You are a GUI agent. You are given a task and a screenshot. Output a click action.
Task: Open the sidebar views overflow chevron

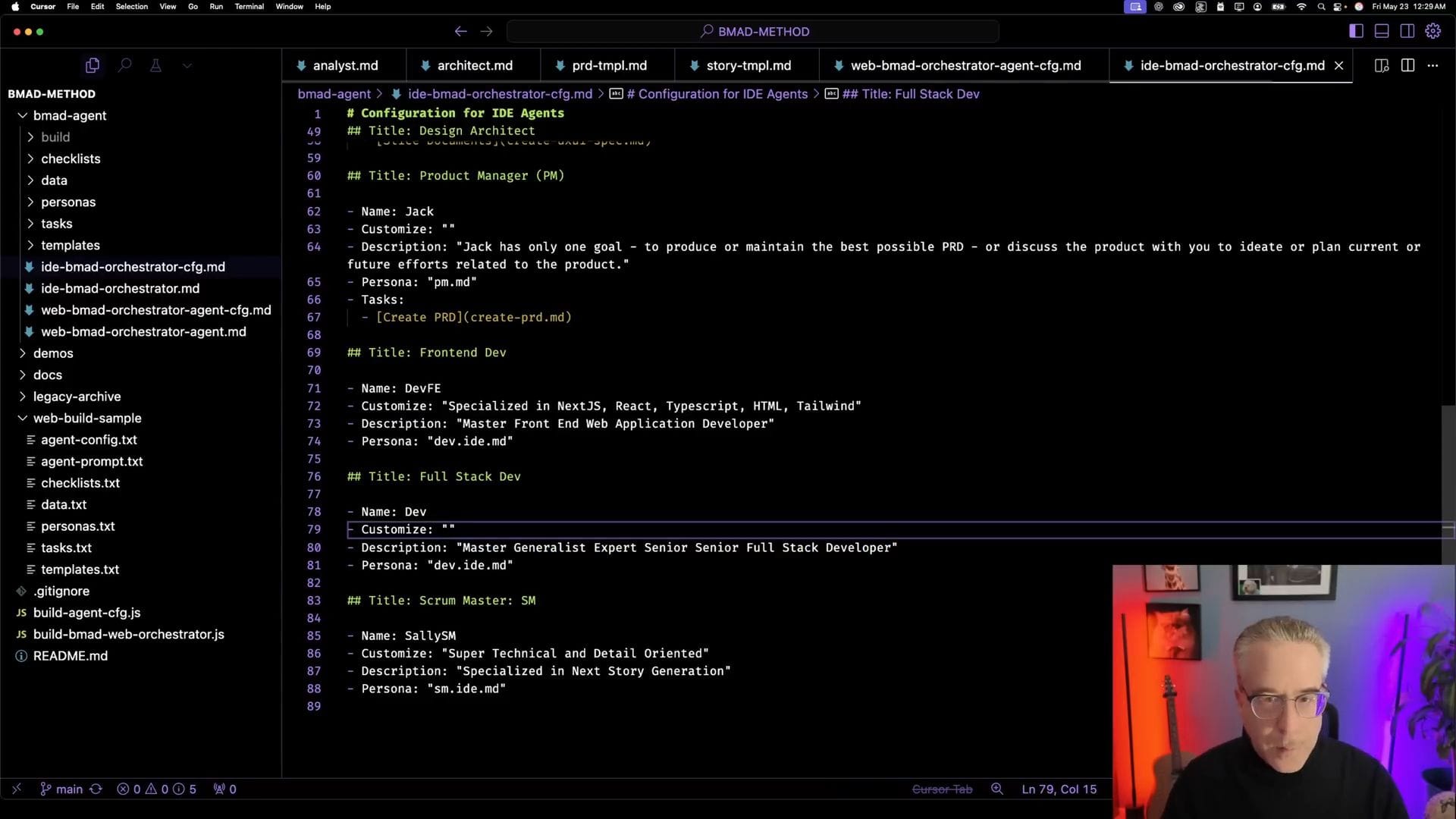(187, 66)
